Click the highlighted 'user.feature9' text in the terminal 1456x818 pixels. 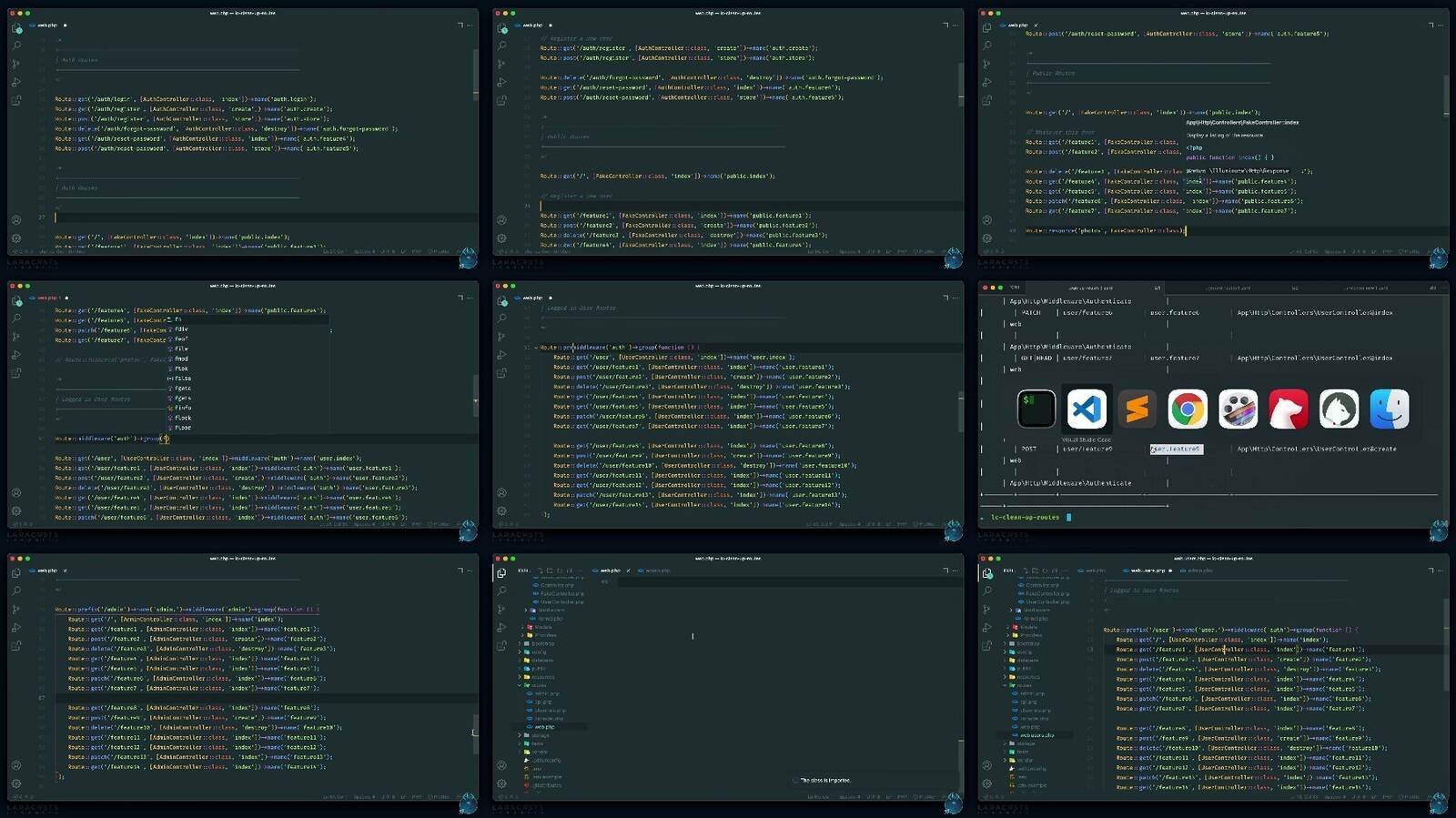[1176, 449]
